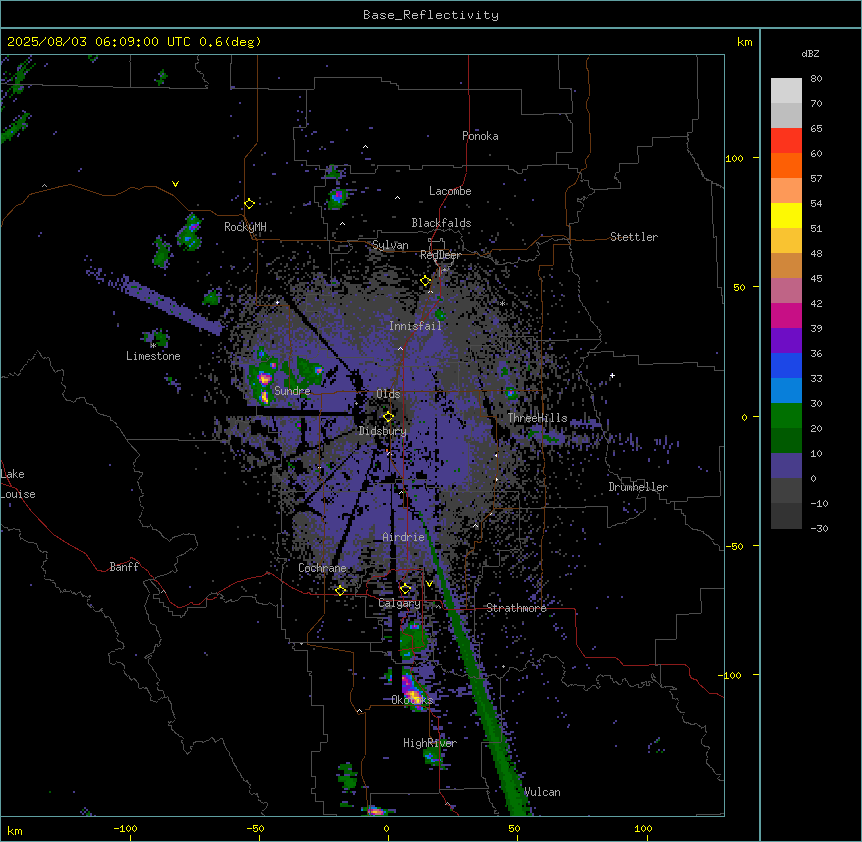Select the Airdrie label
Screen dimensions: 862x842
(403, 537)
